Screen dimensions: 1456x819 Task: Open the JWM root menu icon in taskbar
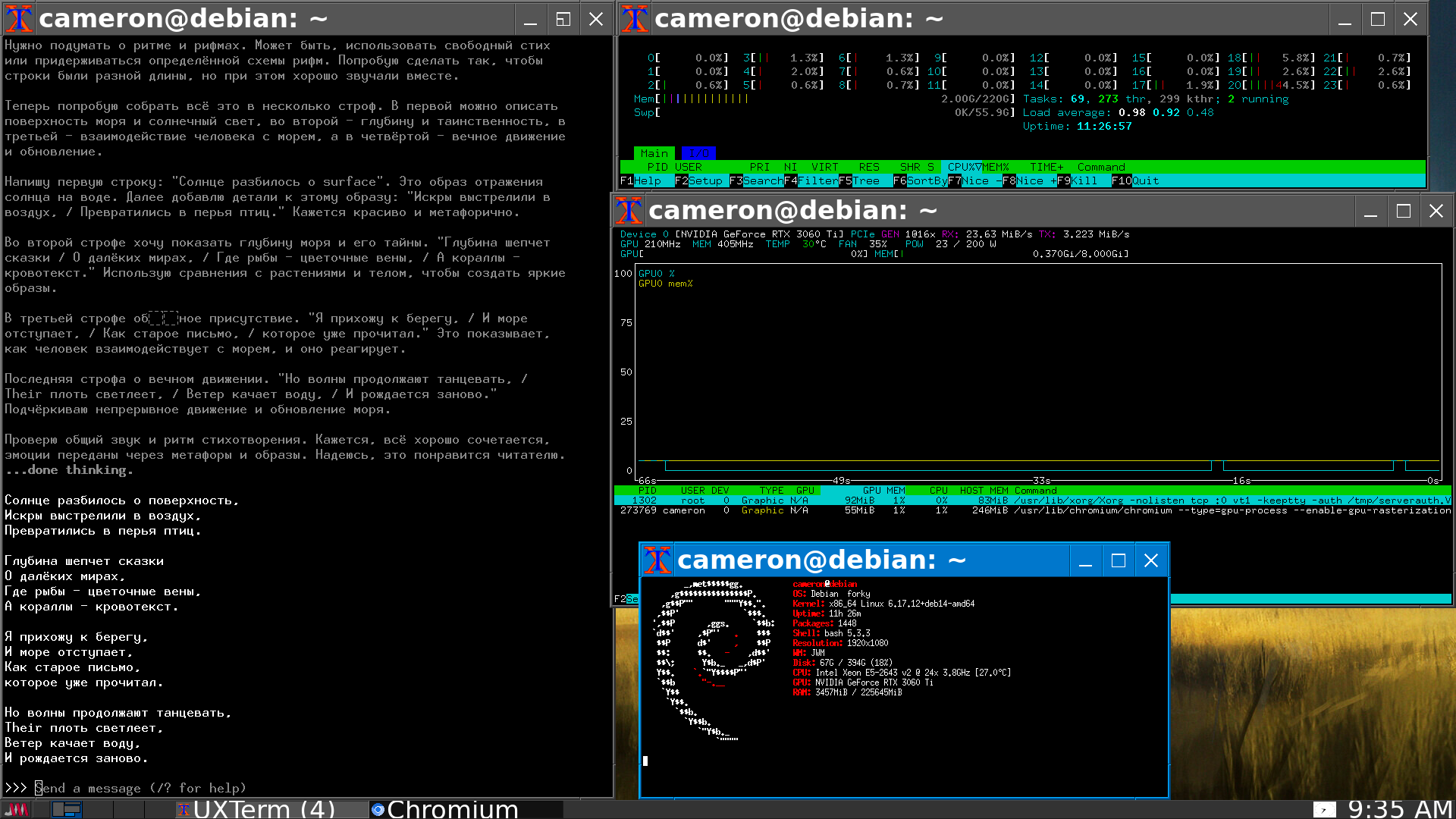tap(17, 809)
